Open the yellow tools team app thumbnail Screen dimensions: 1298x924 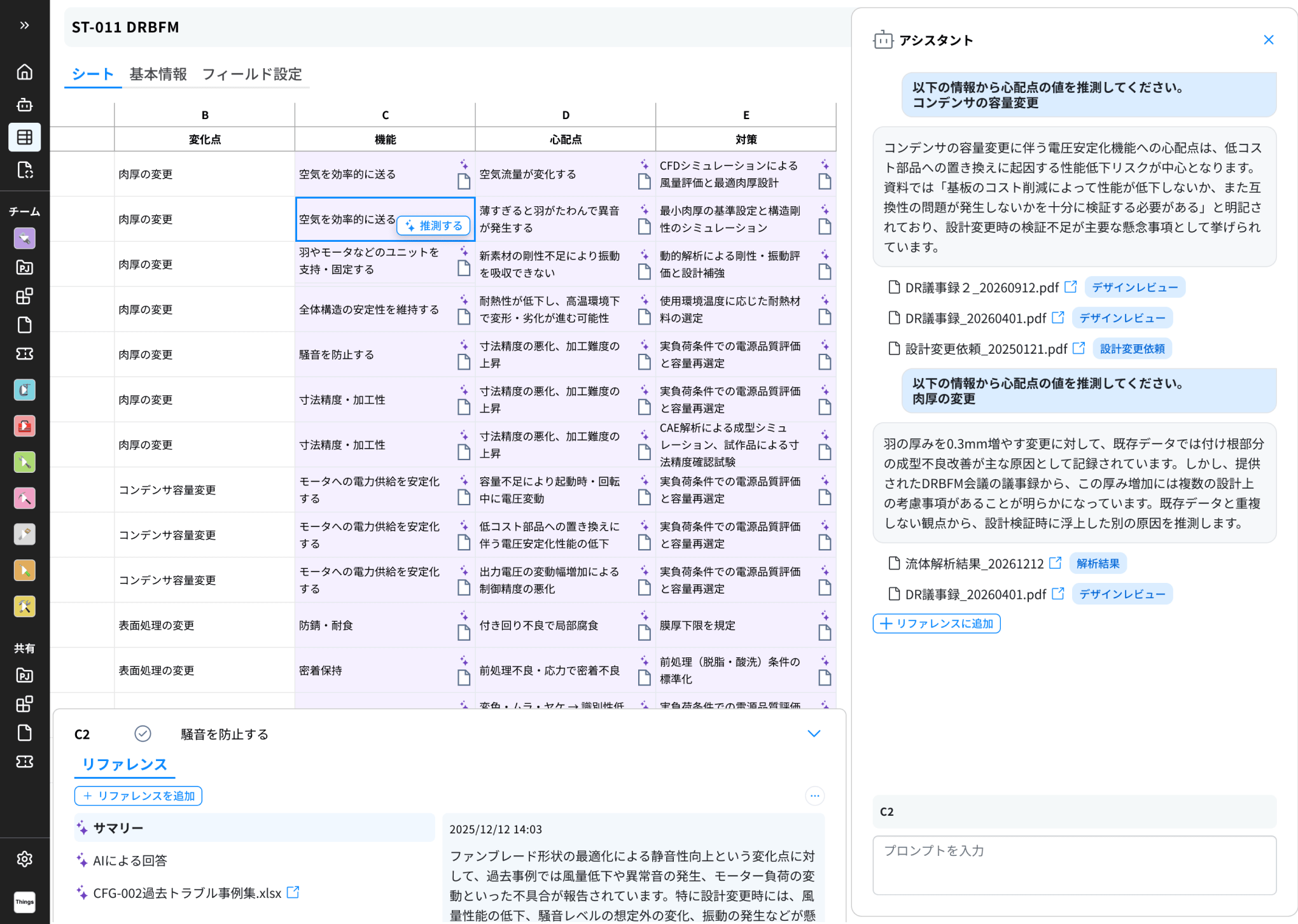[24, 606]
